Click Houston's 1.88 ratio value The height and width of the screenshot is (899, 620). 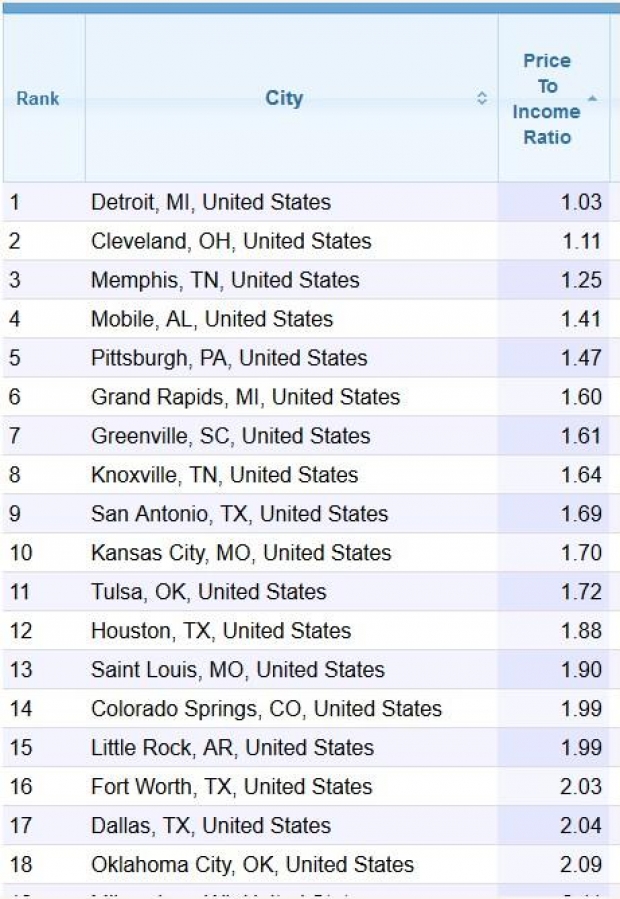click(x=581, y=631)
